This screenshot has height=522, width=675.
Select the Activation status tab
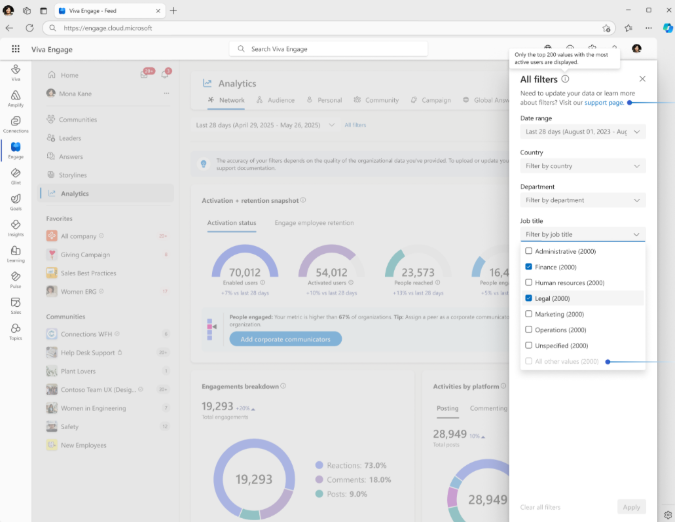pos(232,223)
